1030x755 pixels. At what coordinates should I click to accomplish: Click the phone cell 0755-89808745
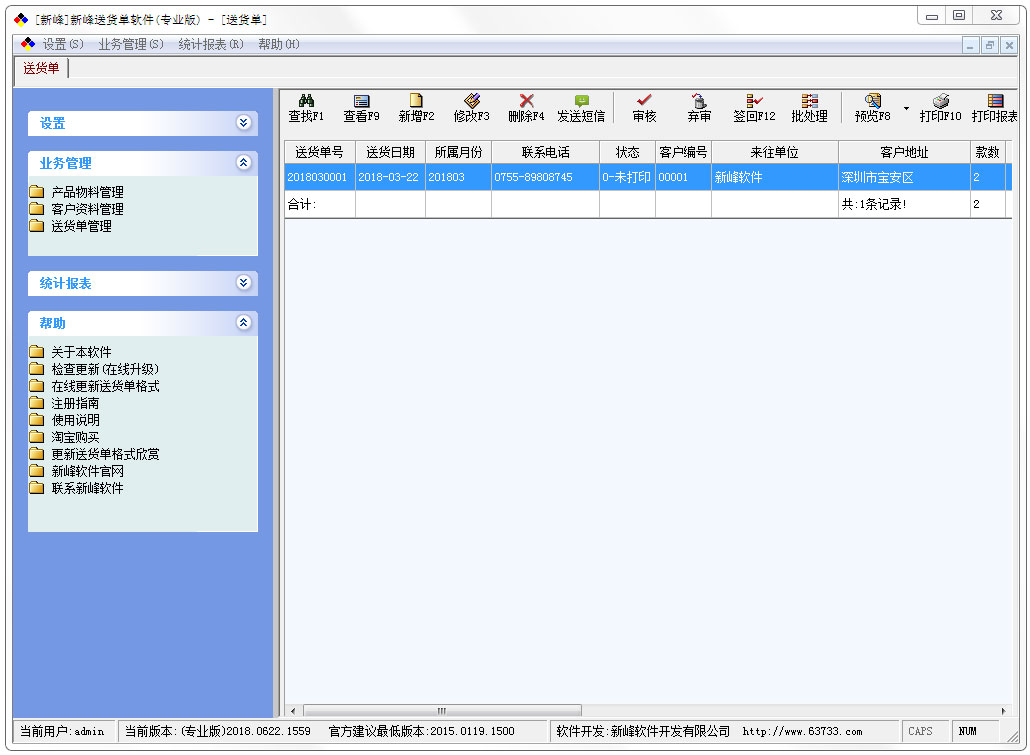tap(545, 177)
